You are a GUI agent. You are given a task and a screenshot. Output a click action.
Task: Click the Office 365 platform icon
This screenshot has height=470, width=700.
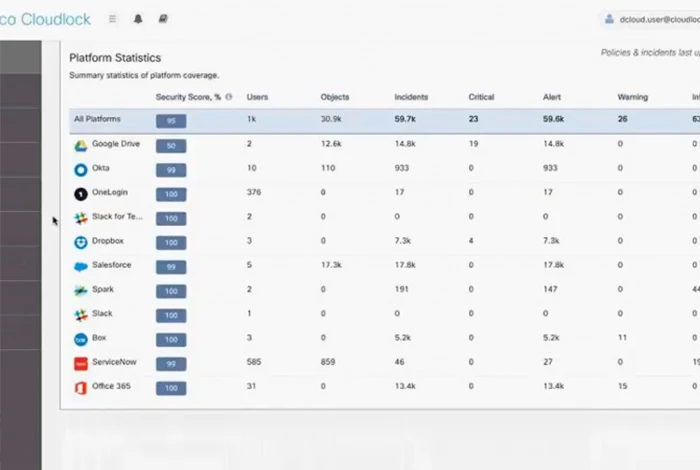(81, 388)
